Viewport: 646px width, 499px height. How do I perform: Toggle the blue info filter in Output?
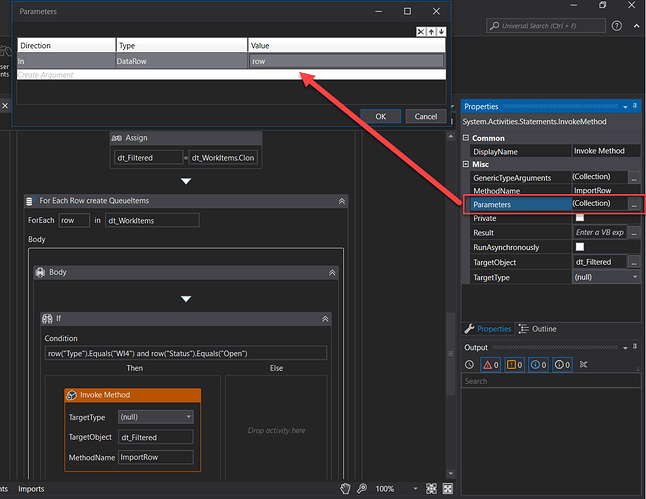pyautogui.click(x=538, y=365)
